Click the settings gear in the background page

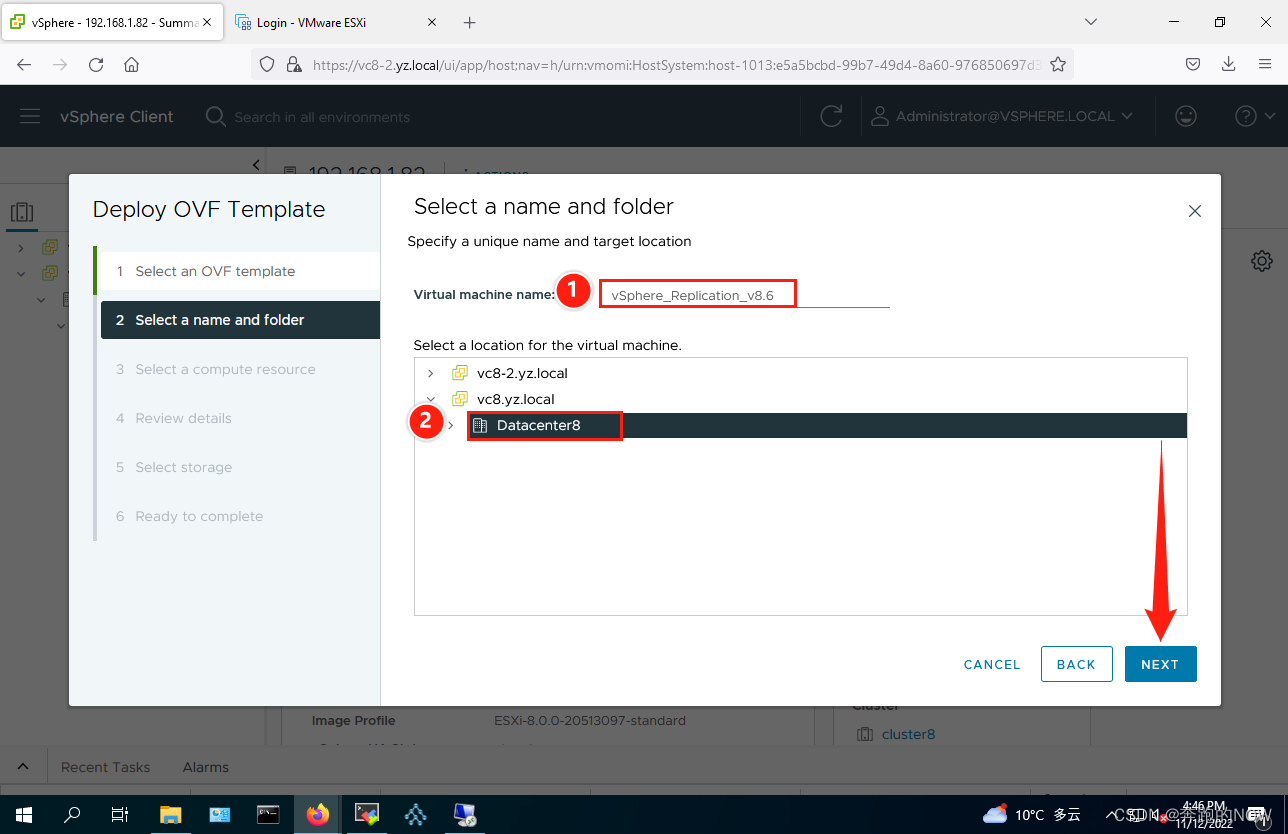coord(1262,261)
